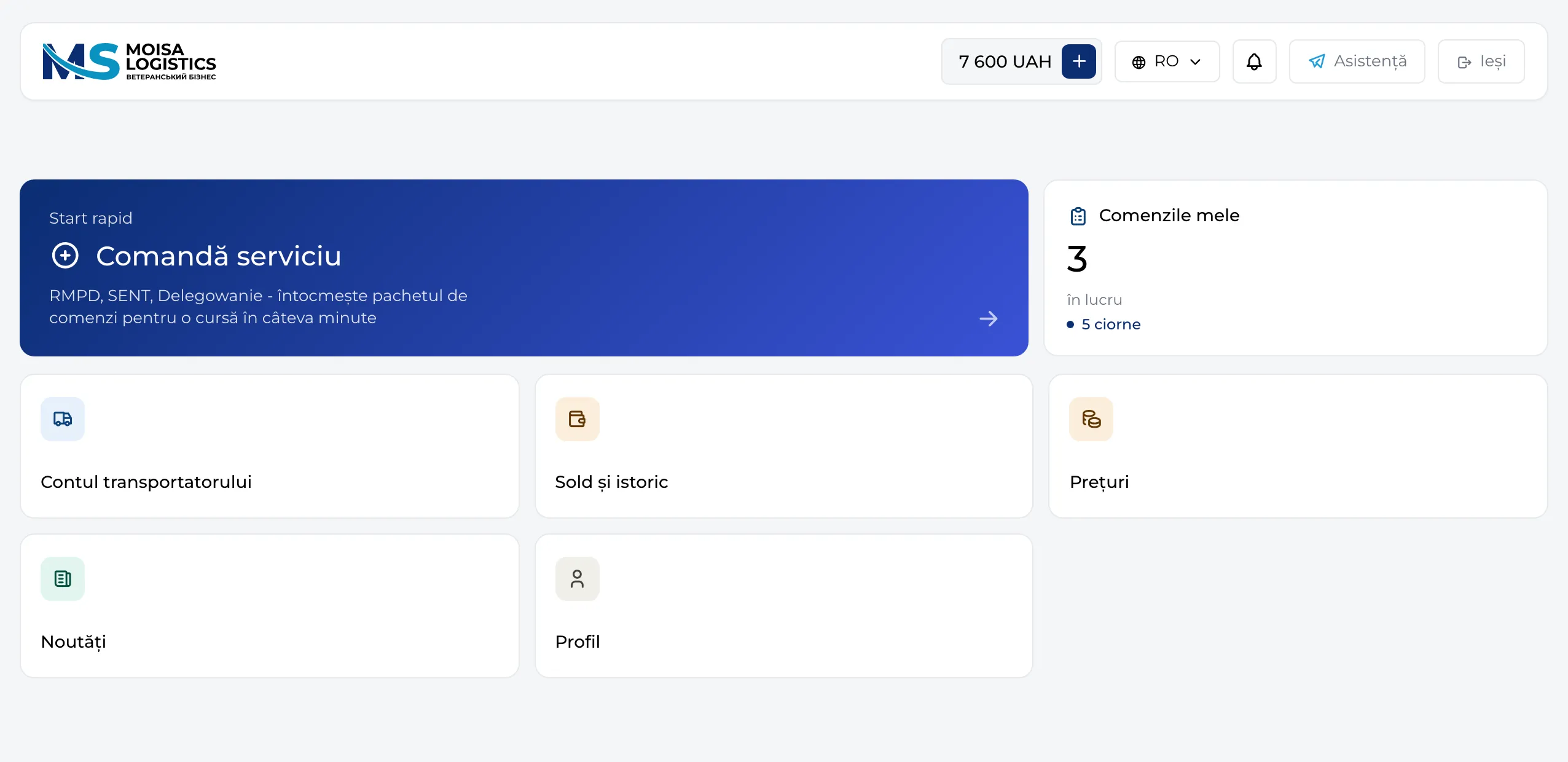Click the globe language icon
The width and height of the screenshot is (1568, 762).
pyautogui.click(x=1139, y=62)
